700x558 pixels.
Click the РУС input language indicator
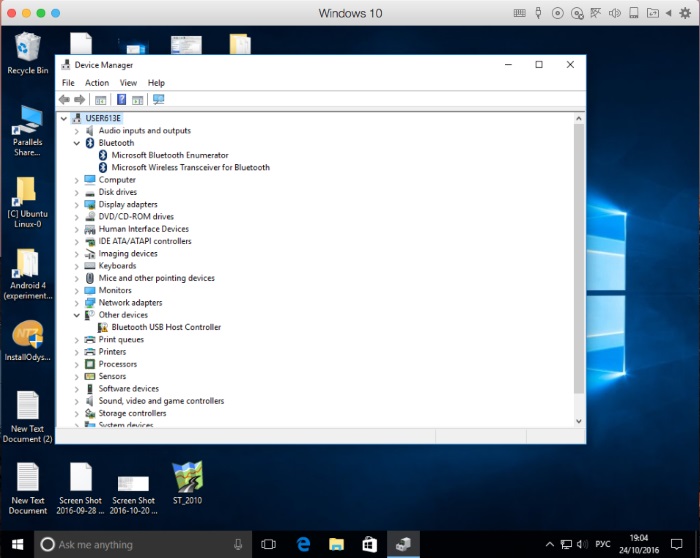pos(603,545)
